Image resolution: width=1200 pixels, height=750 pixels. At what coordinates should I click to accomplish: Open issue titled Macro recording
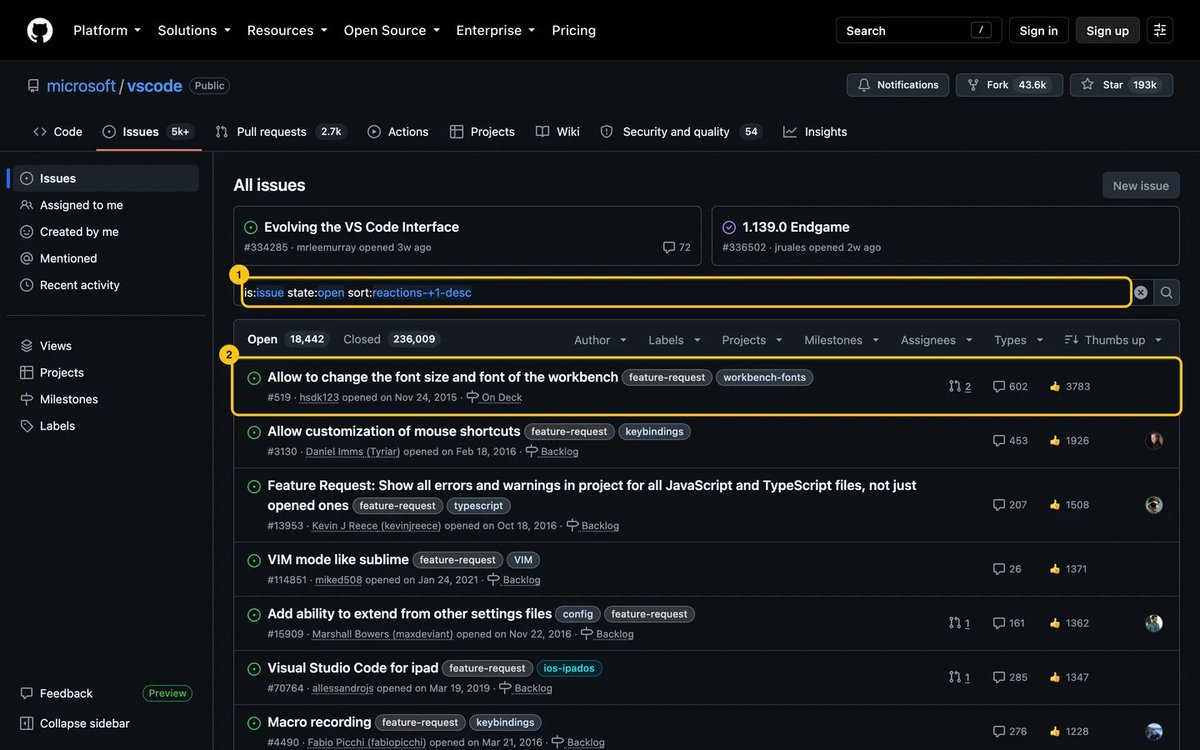tap(319, 722)
